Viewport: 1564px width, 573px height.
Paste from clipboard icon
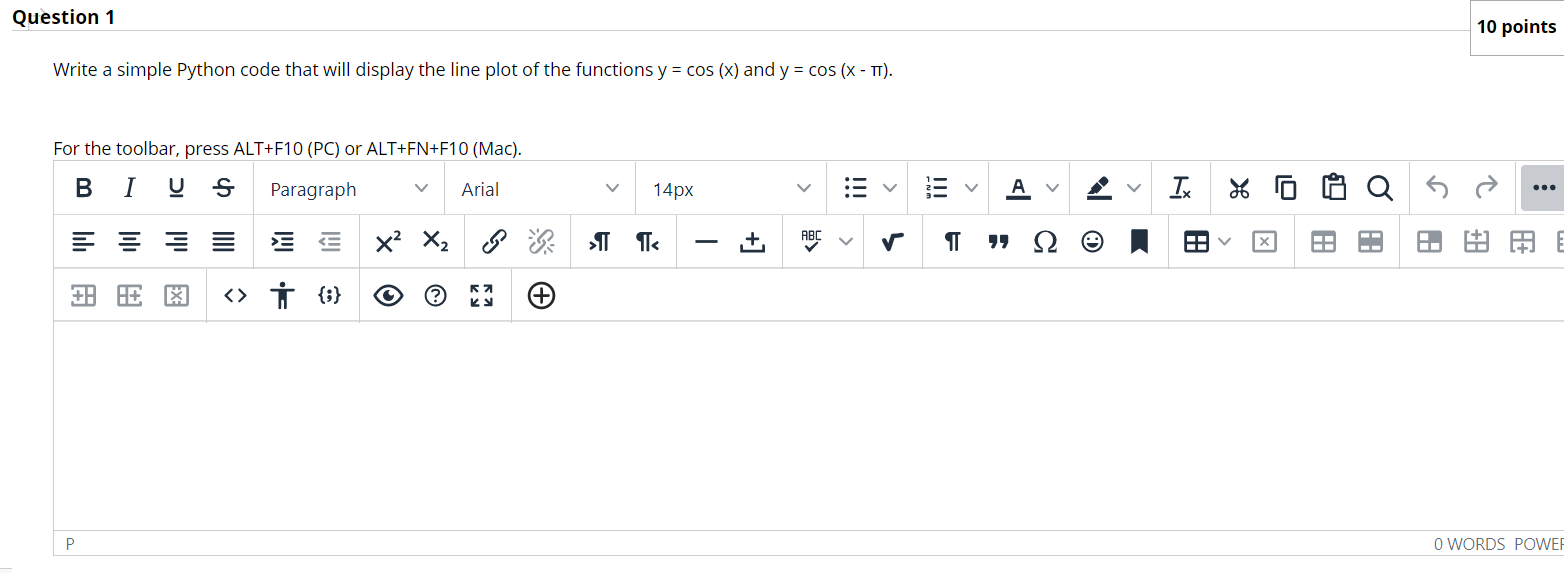click(1333, 188)
